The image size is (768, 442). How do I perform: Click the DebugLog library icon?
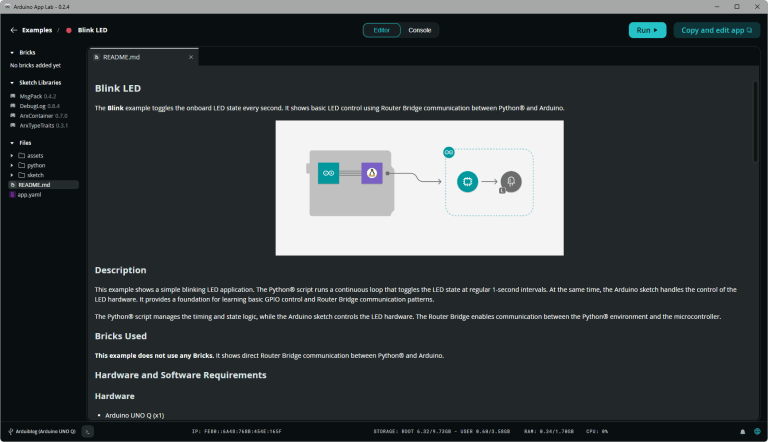[x=13, y=106]
